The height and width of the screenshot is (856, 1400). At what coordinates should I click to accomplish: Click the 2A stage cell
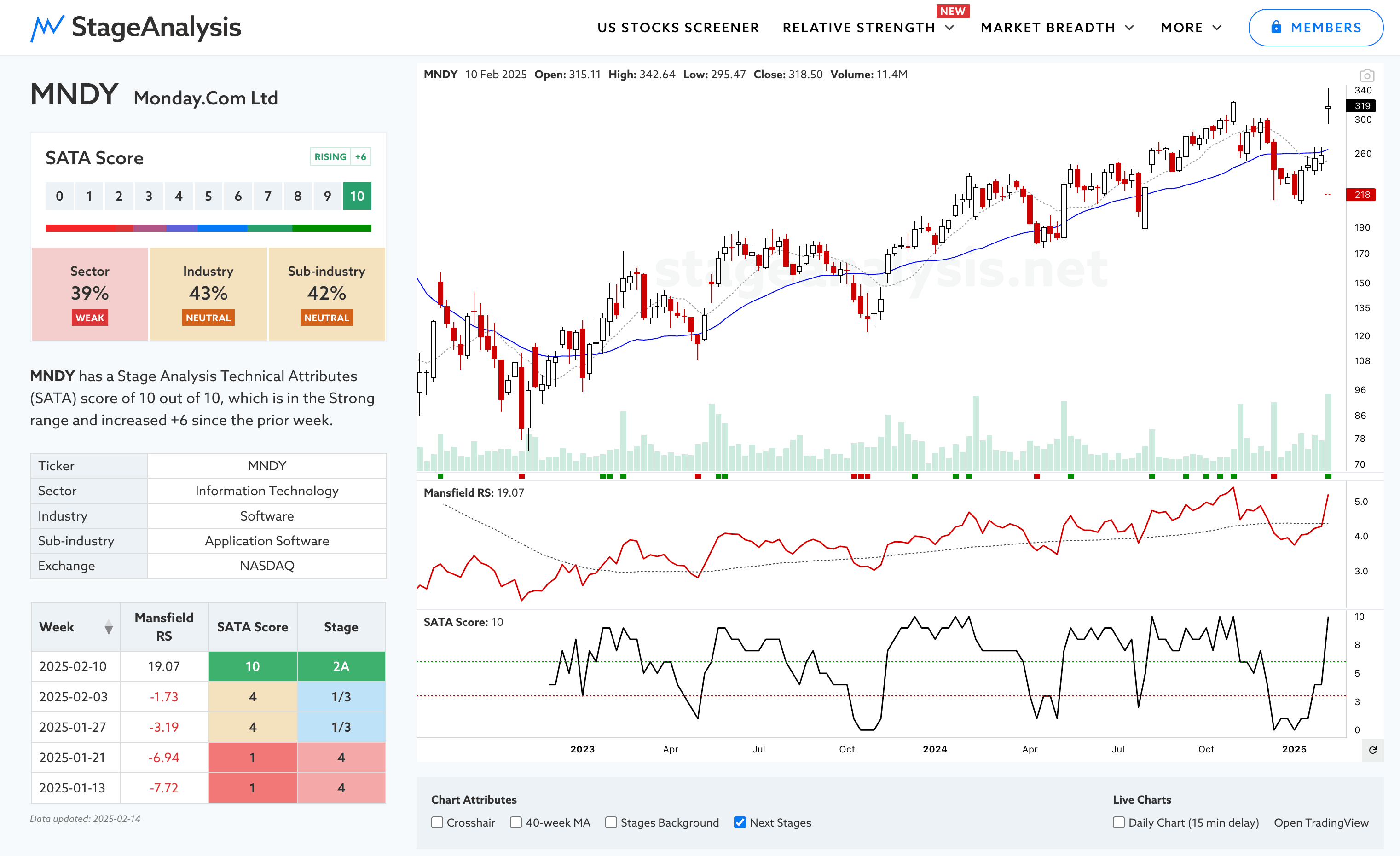click(341, 666)
